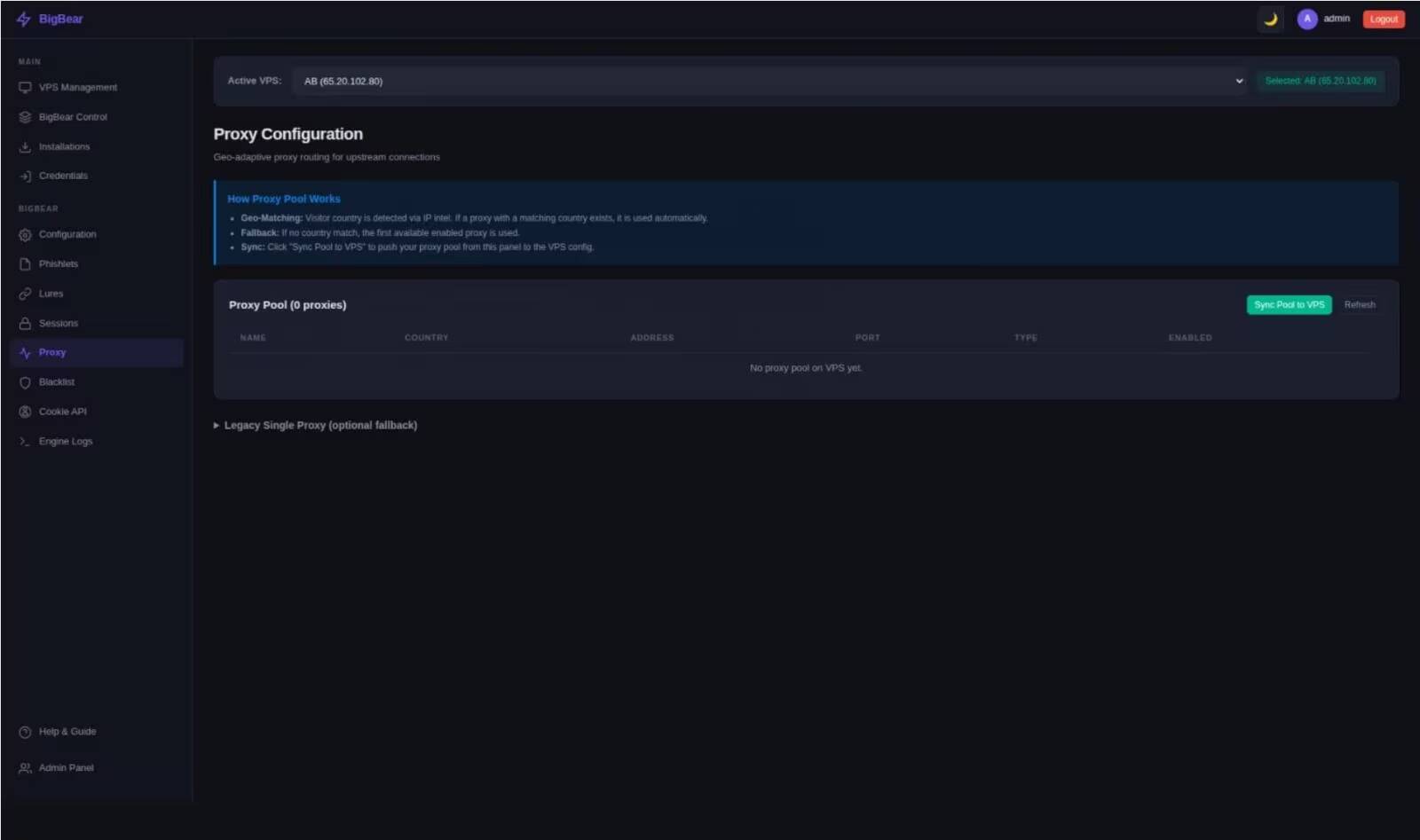Viewport: 1420px width, 840px height.
Task: Click the Sessions padlock icon
Action: pos(25,324)
